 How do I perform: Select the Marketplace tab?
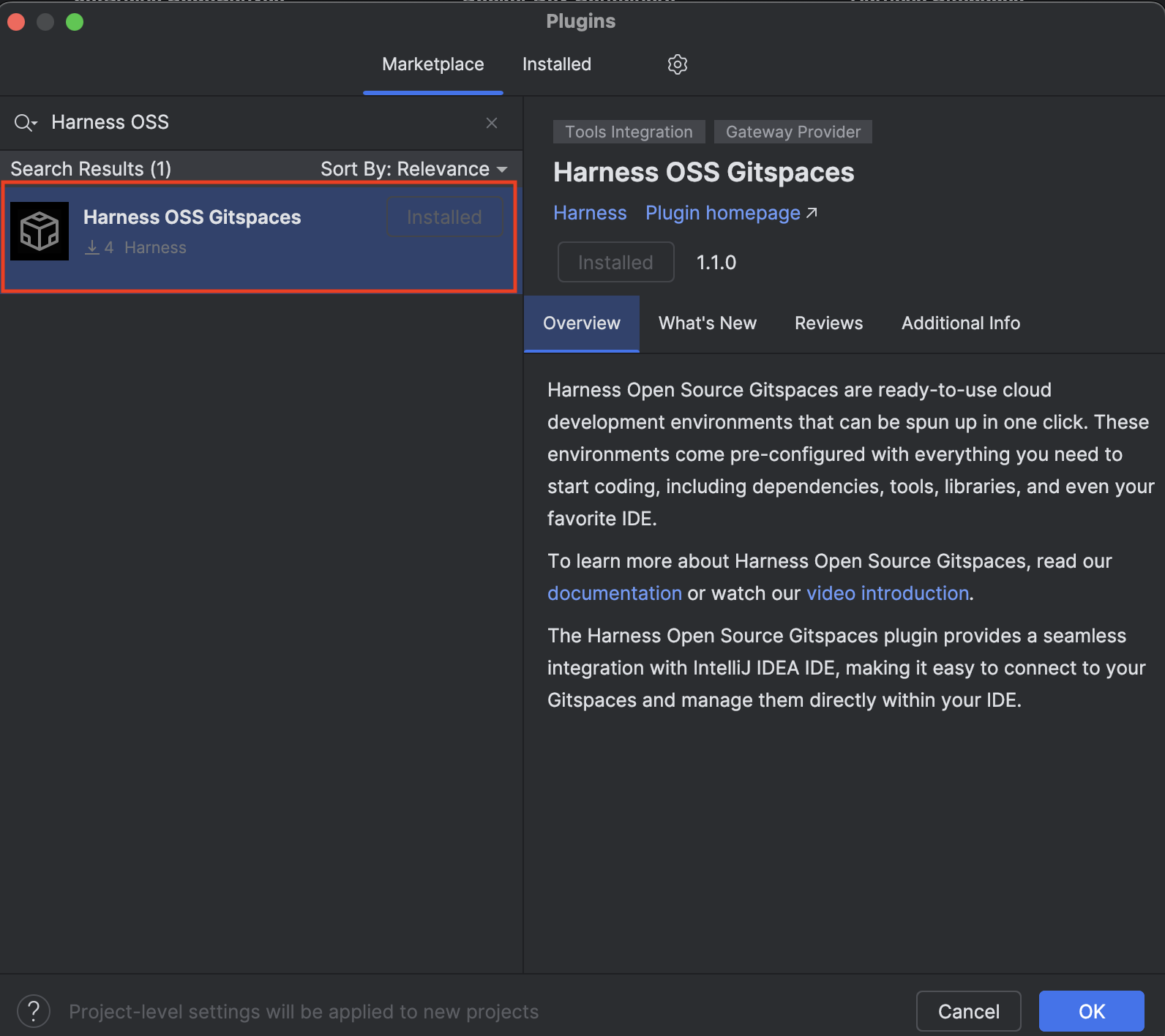pos(432,64)
